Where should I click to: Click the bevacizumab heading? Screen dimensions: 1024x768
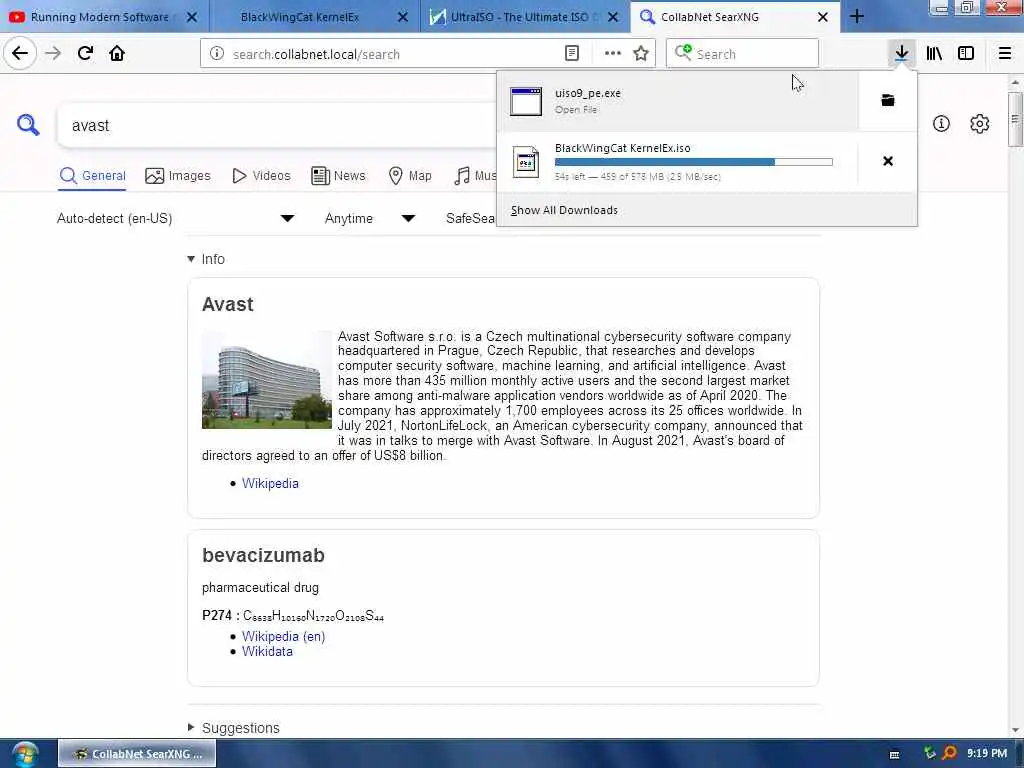(263, 555)
